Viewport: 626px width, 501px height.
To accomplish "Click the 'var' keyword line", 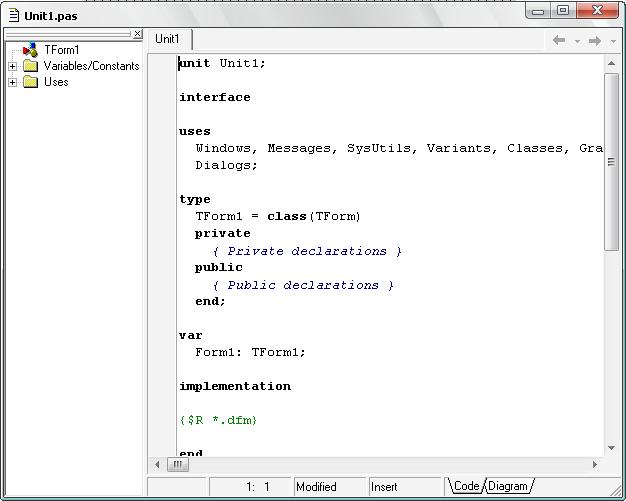I will pyautogui.click(x=191, y=335).
